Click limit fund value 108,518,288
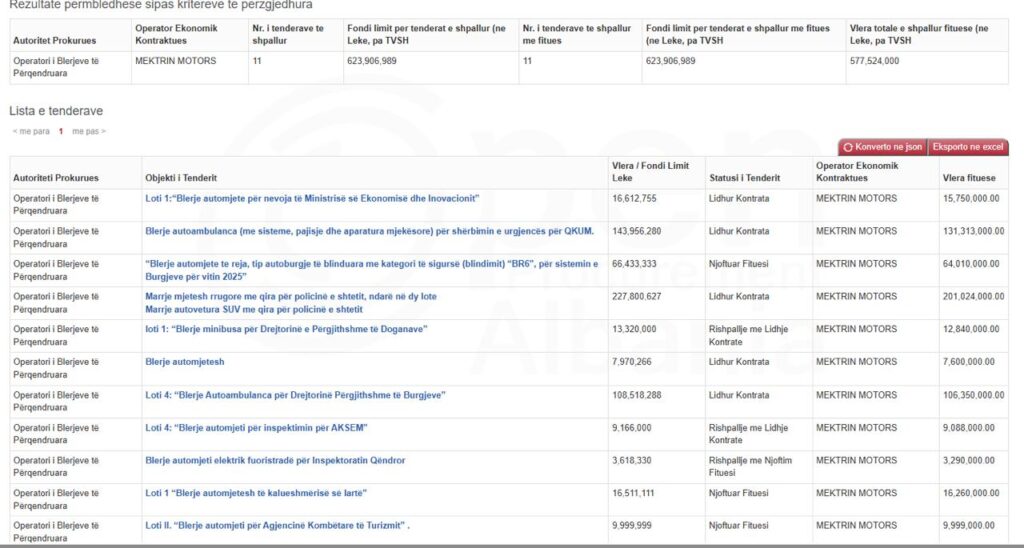Viewport: 1024px width, 548px height. tap(637, 395)
